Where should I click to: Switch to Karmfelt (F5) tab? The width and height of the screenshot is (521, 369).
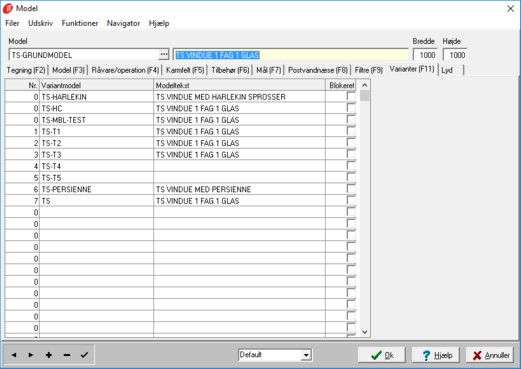click(x=185, y=70)
